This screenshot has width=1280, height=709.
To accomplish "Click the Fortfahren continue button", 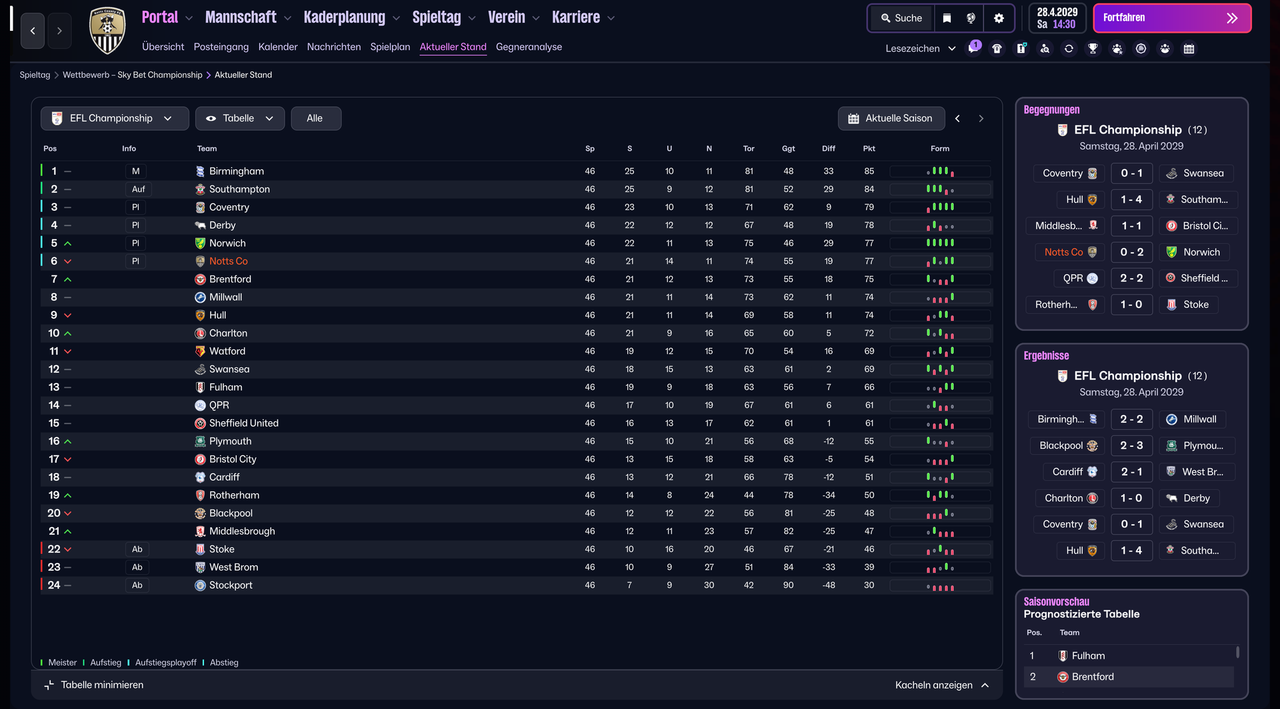I will tap(1172, 18).
